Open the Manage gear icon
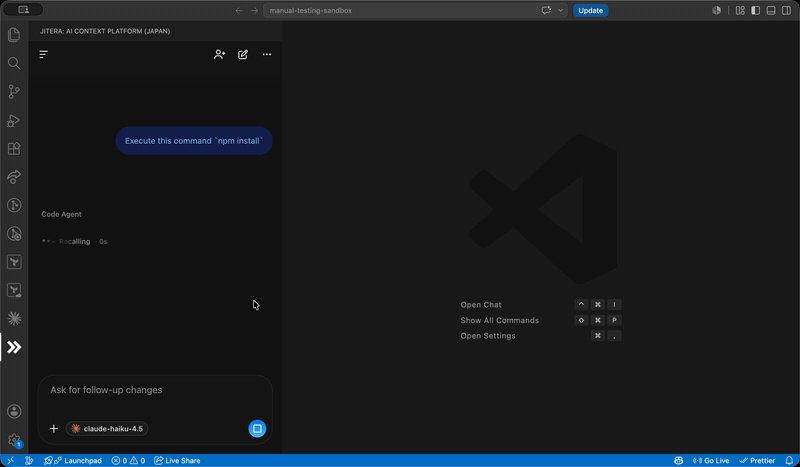800x467 pixels. coord(14,440)
